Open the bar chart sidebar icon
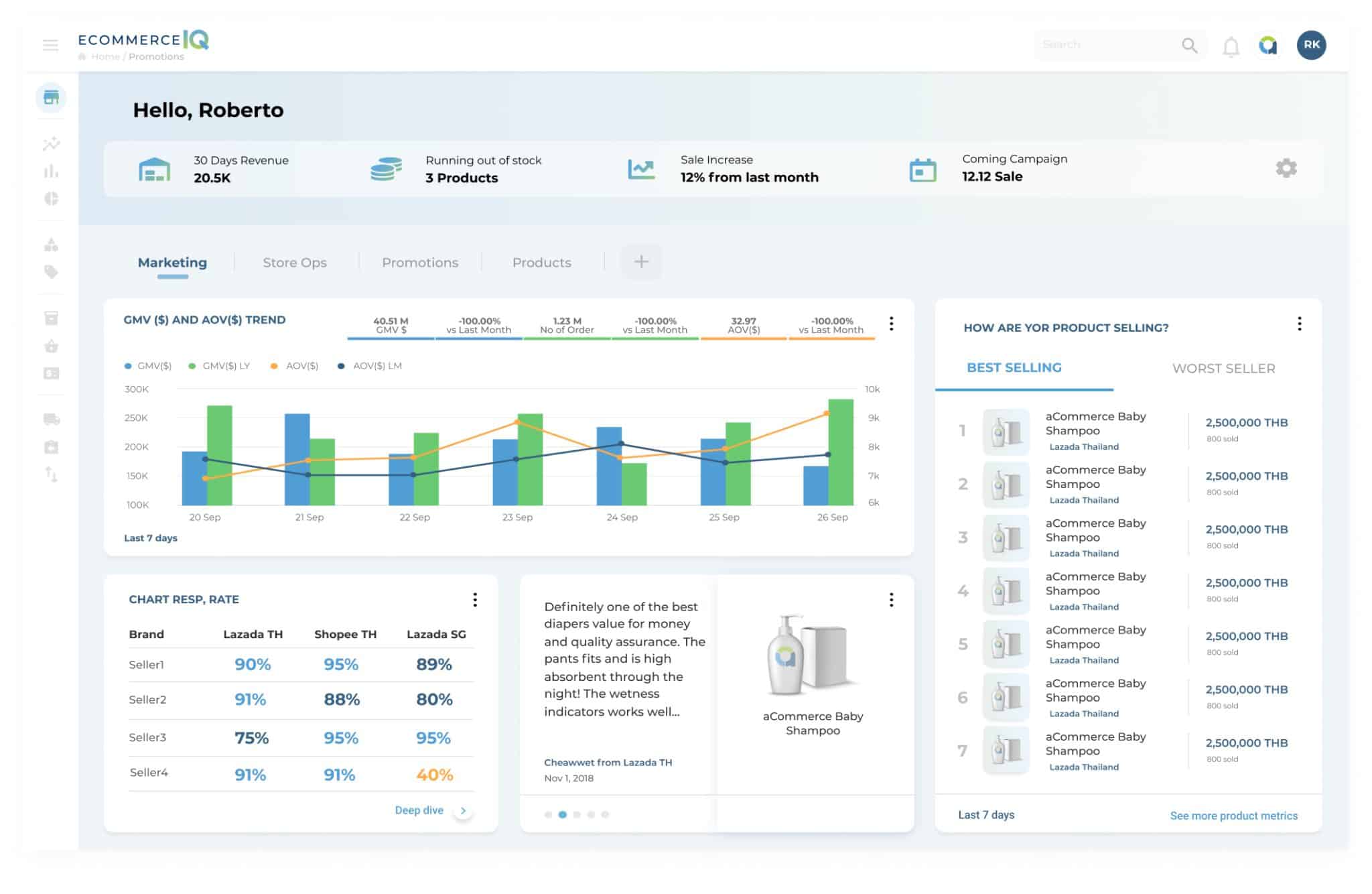Screen dimensions: 1372x894 [x=51, y=172]
